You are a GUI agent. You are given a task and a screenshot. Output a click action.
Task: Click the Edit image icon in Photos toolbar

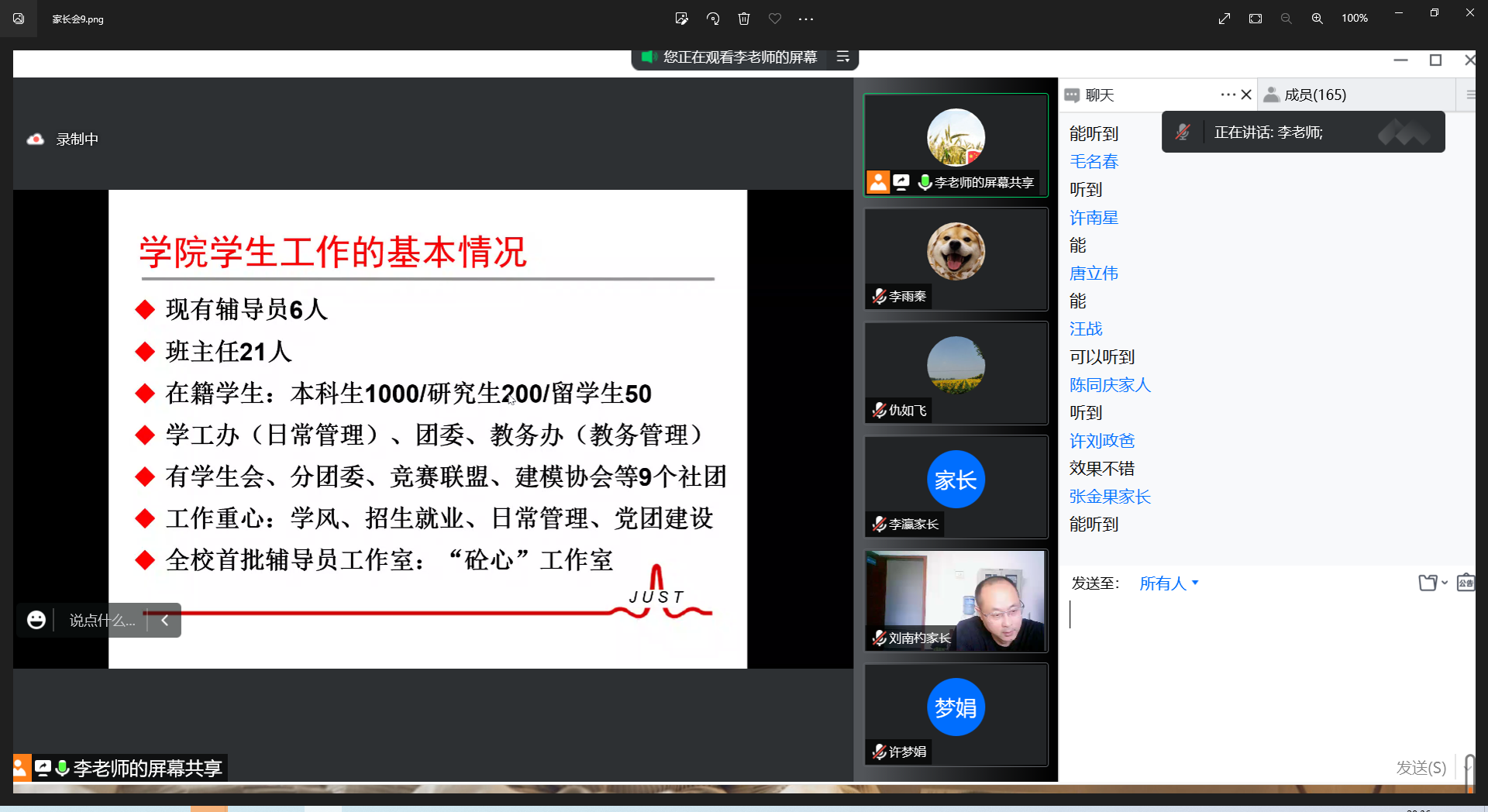pyautogui.click(x=681, y=19)
